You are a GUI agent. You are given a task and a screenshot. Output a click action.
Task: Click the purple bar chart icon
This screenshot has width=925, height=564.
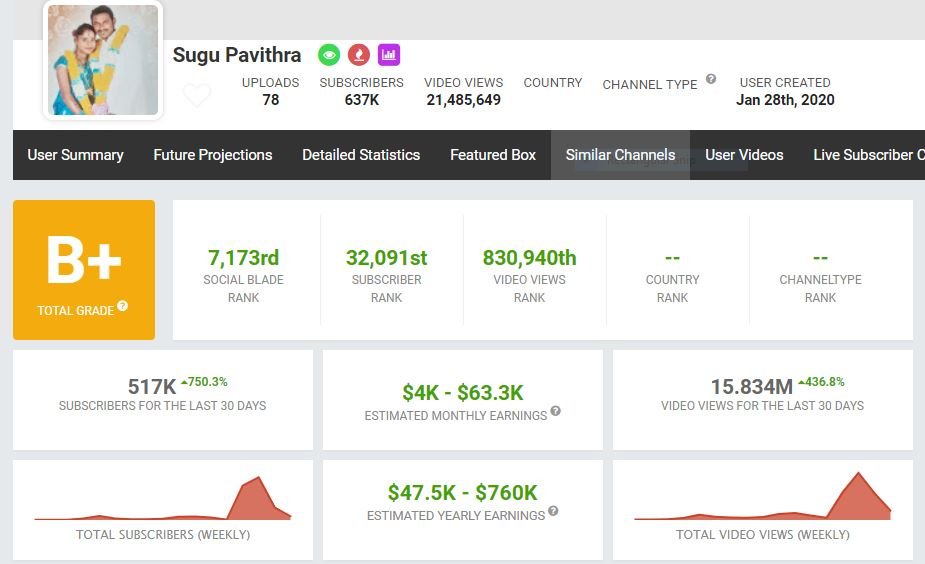pos(389,55)
